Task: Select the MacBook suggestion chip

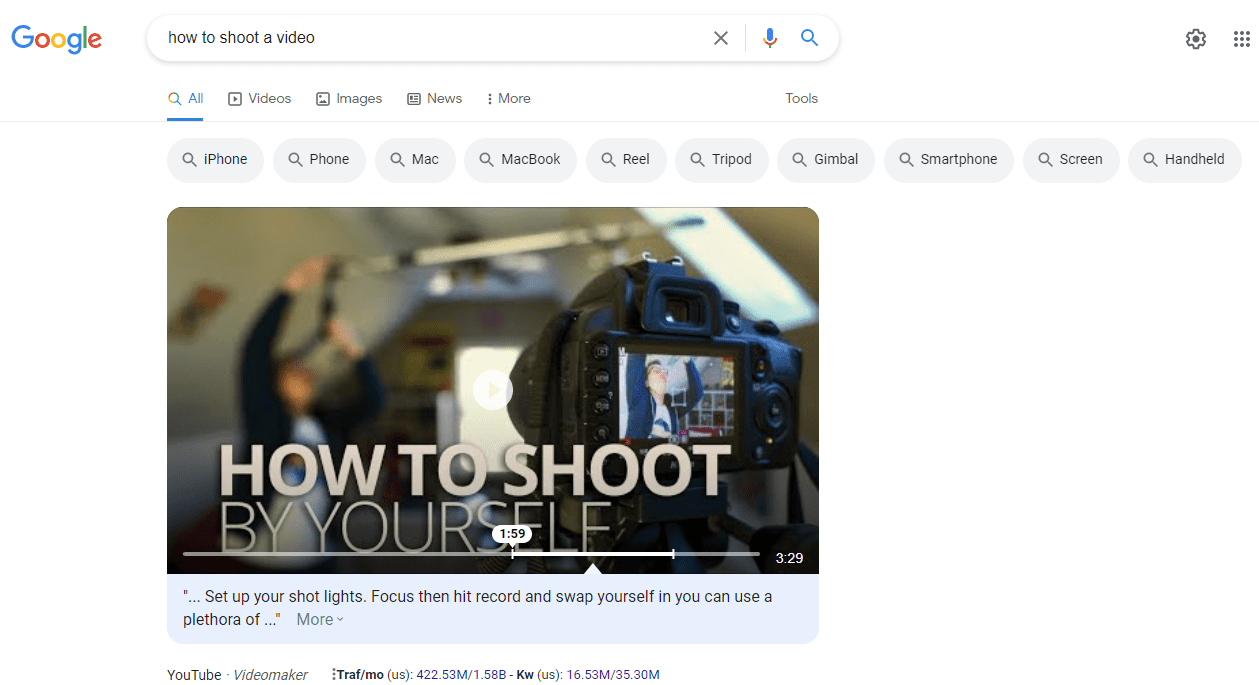Action: (520, 160)
